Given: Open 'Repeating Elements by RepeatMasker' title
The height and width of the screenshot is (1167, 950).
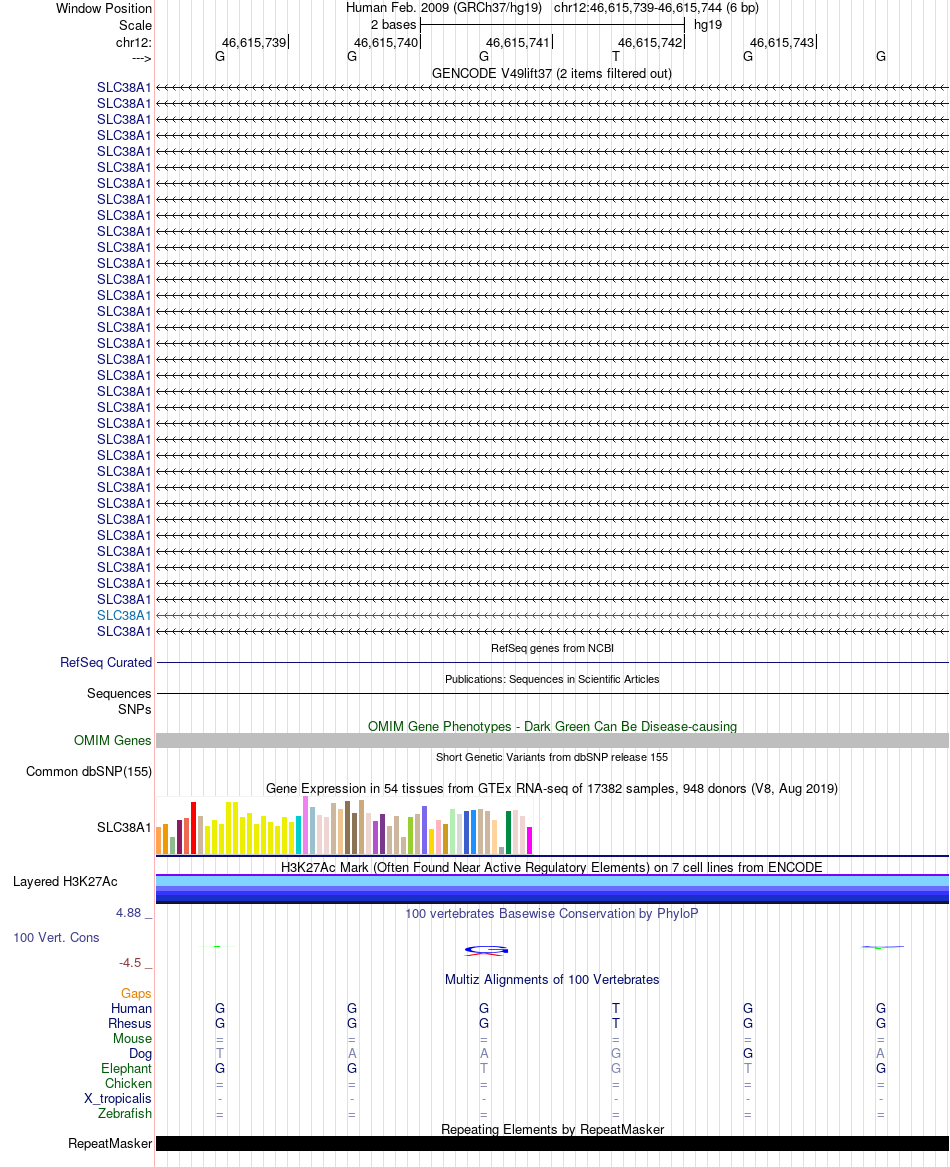Looking at the screenshot, I should [552, 1129].
